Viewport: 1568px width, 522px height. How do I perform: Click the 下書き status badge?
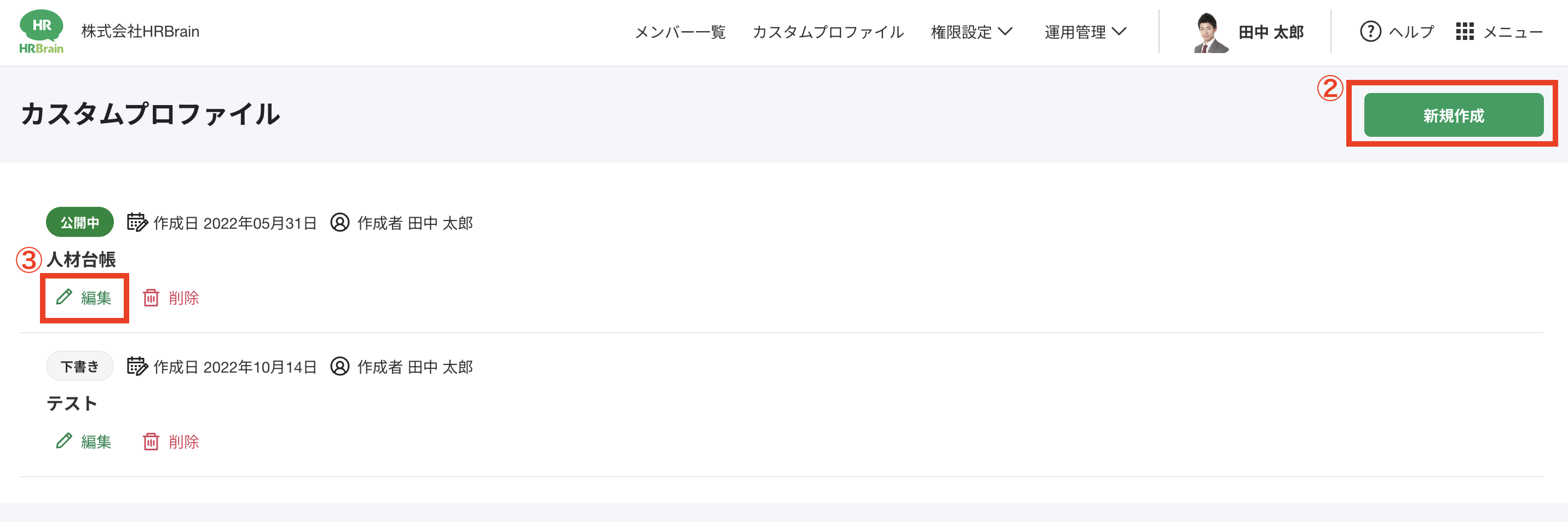coord(80,366)
